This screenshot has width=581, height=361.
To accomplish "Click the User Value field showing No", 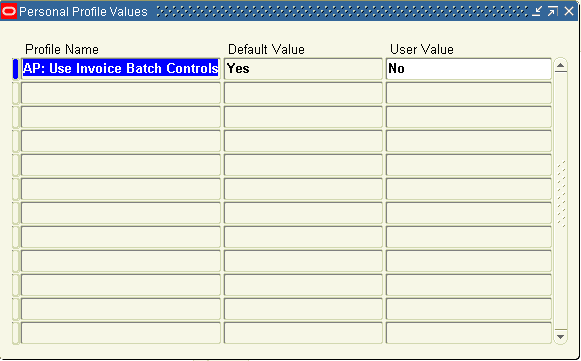I will point(469,69).
